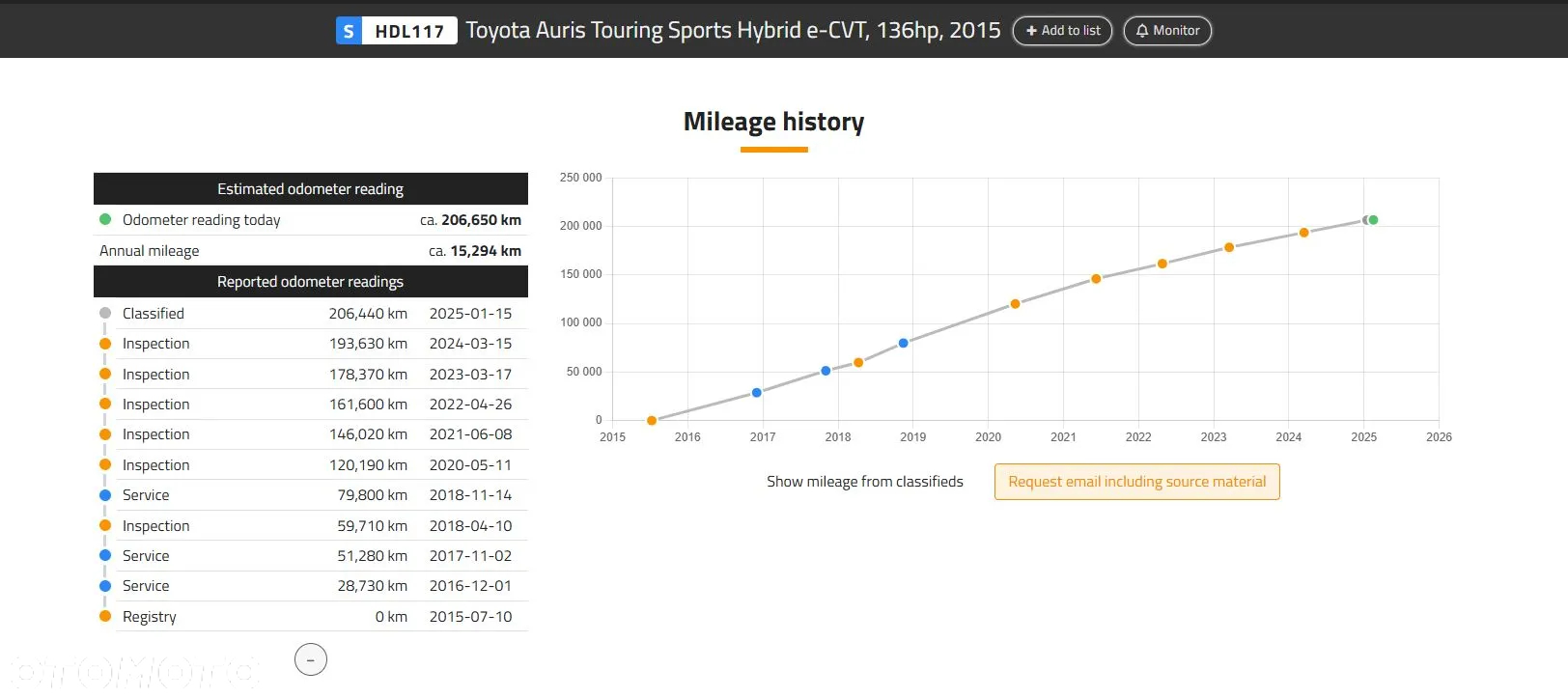Click Request email including source material
This screenshot has width=1568, height=698.
[1137, 482]
